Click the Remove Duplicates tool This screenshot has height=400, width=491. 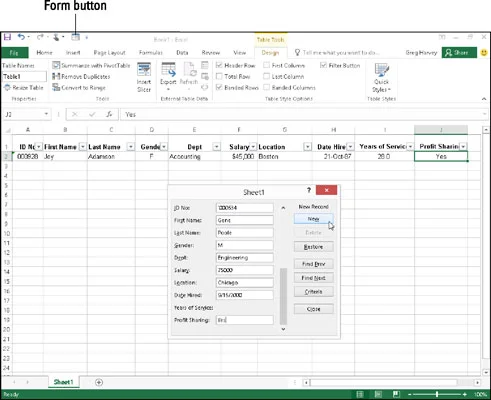click(81, 77)
